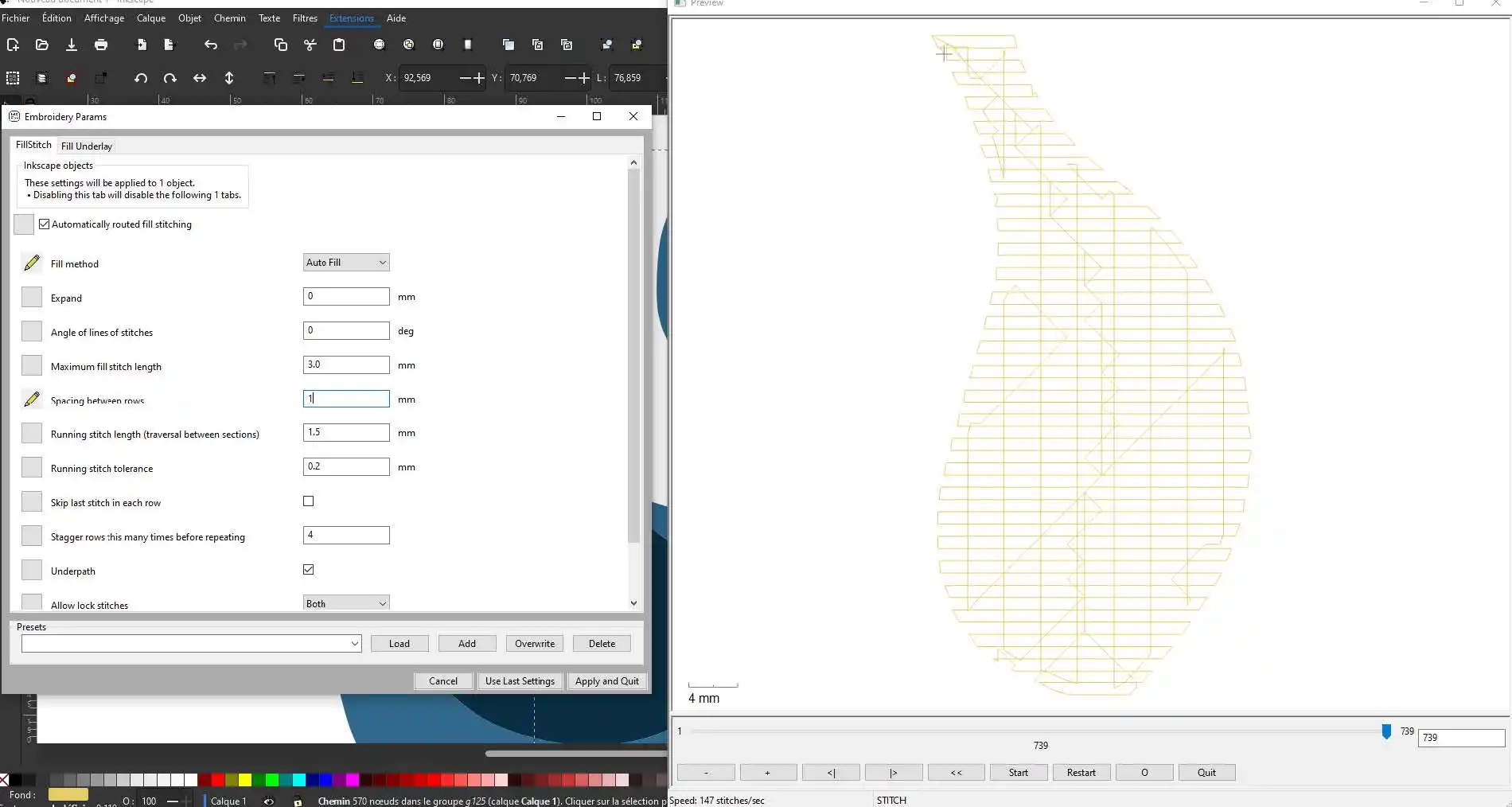Image resolution: width=1512 pixels, height=807 pixels.
Task: Click the Undo arrow icon
Action: point(210,45)
